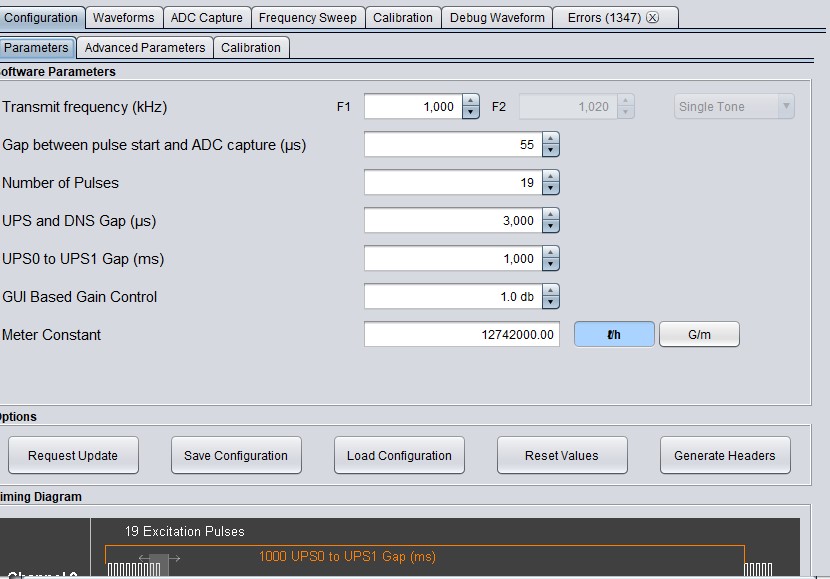Close the Errors (1347) tab
The image size is (830, 579).
pyautogui.click(x=653, y=17)
